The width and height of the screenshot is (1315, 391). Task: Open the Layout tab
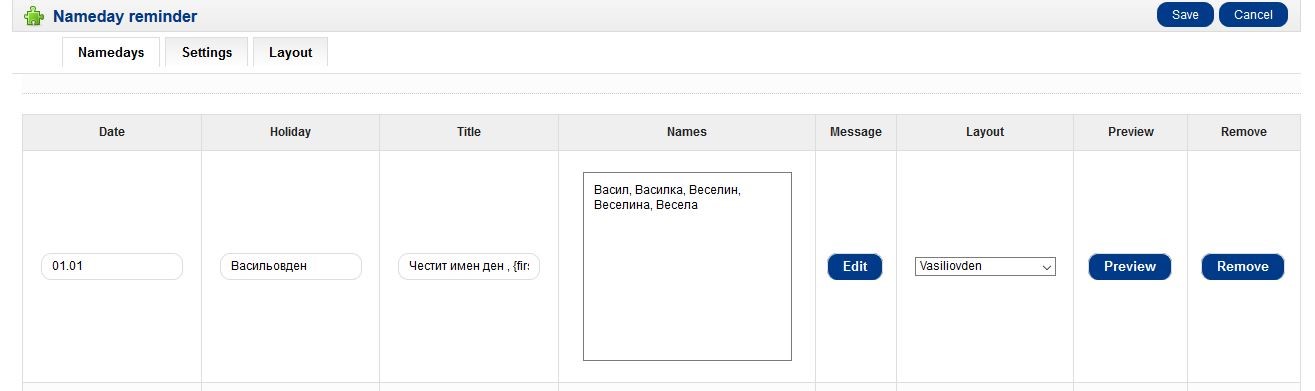coord(290,52)
